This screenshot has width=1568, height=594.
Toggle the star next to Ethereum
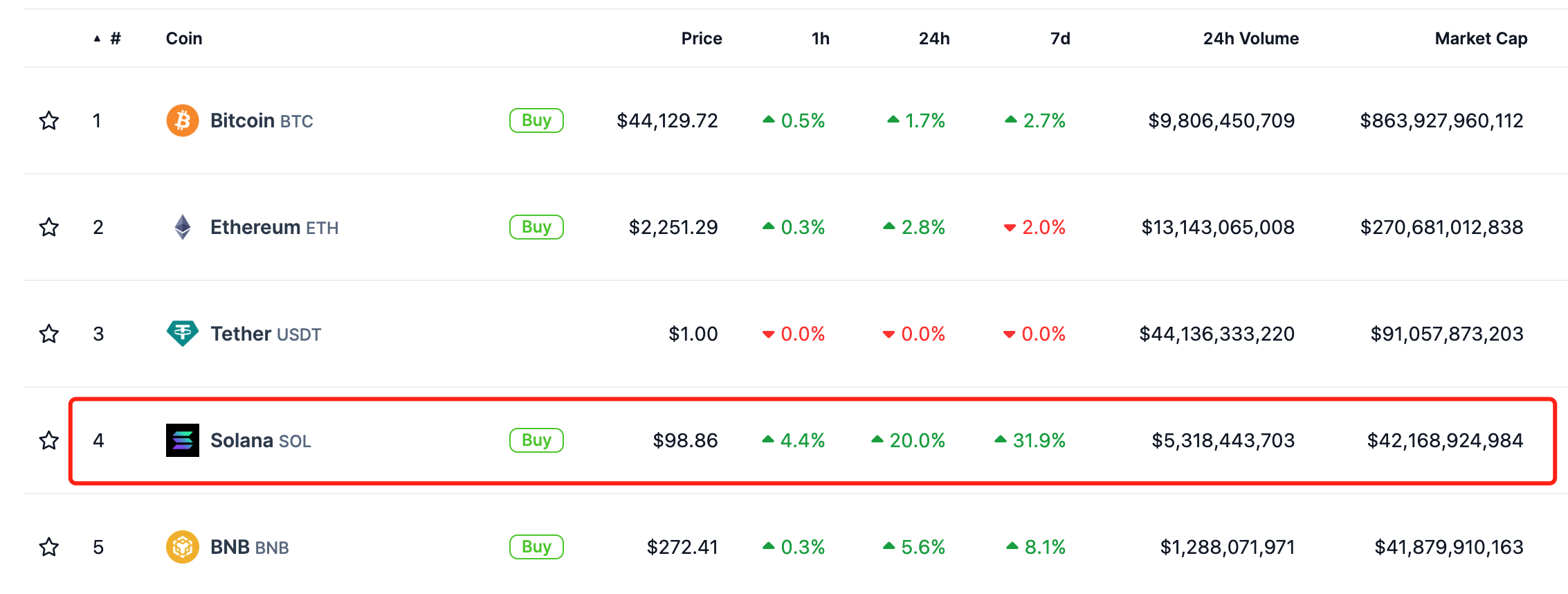[x=48, y=227]
